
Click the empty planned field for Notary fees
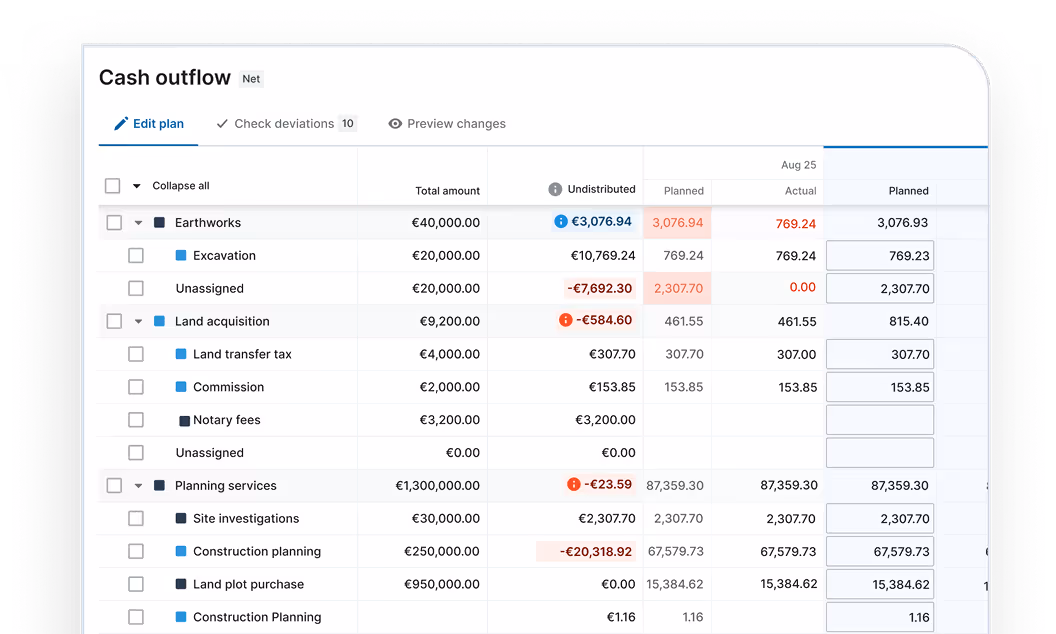(x=880, y=420)
